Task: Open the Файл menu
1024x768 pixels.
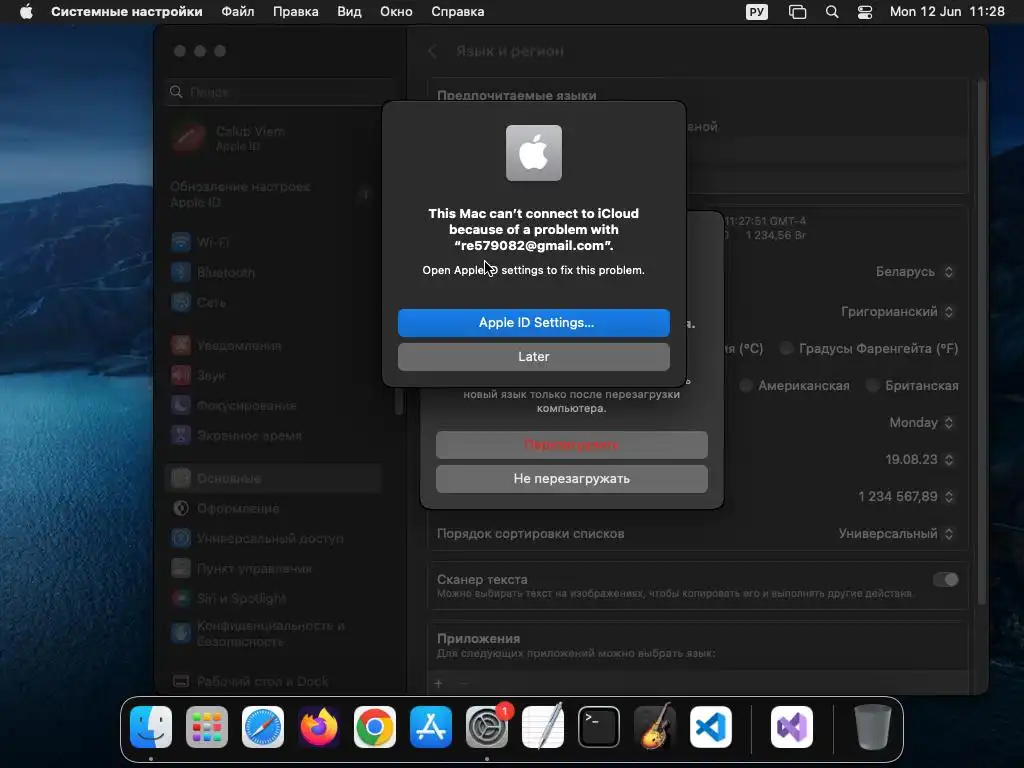Action: [x=238, y=12]
